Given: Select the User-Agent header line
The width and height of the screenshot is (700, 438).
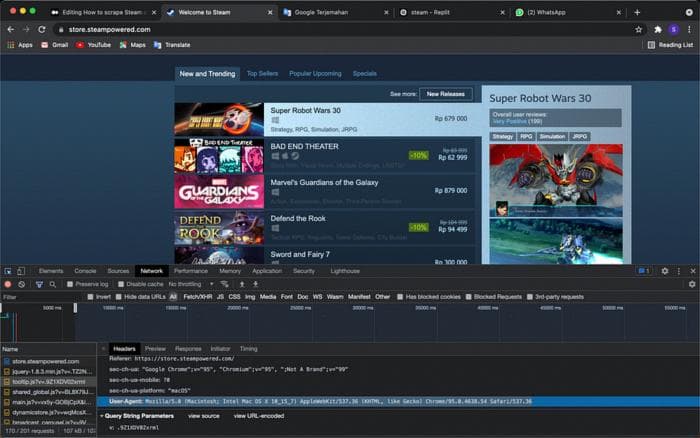Looking at the screenshot, I should [x=398, y=402].
